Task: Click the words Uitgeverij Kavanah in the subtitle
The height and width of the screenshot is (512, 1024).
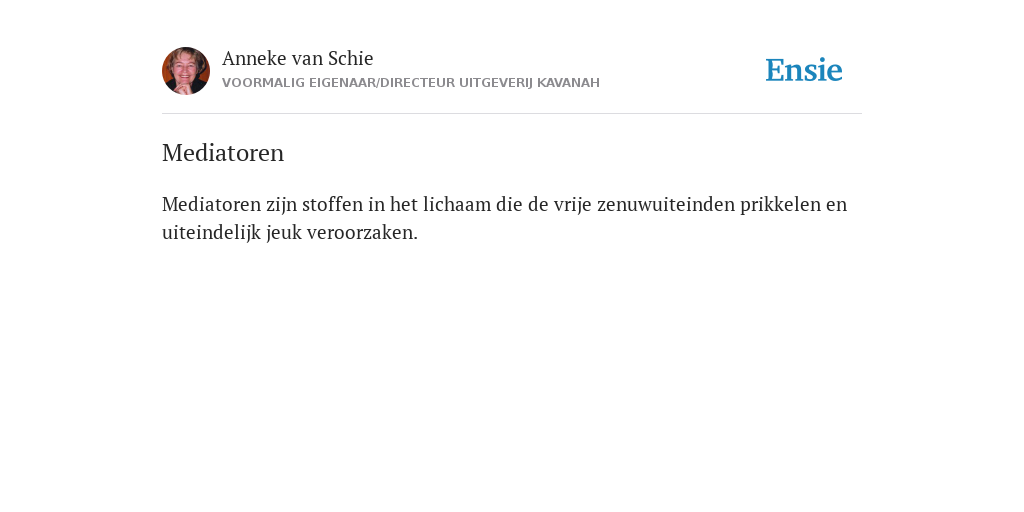Action: click(x=529, y=83)
